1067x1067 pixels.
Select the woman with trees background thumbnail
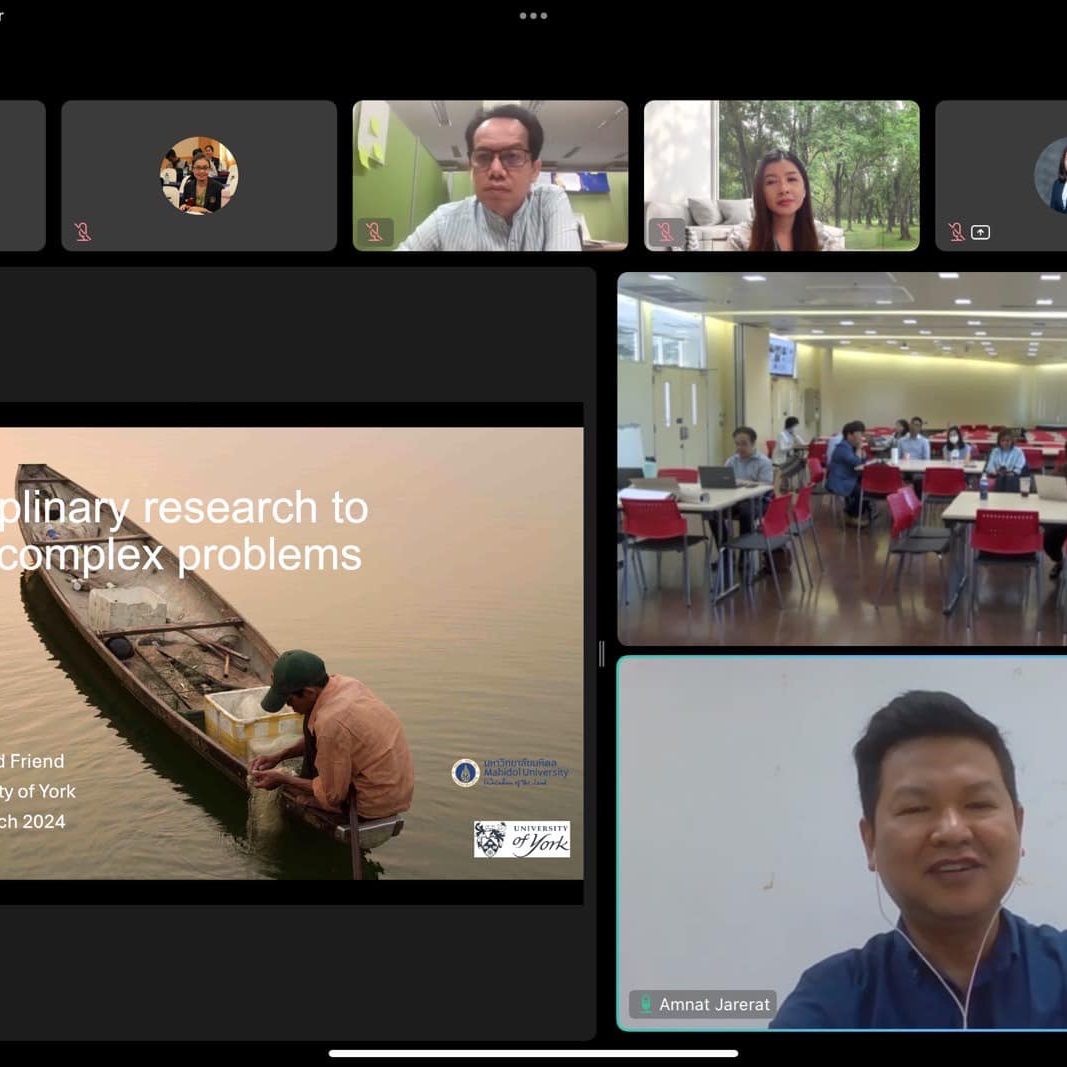point(781,175)
